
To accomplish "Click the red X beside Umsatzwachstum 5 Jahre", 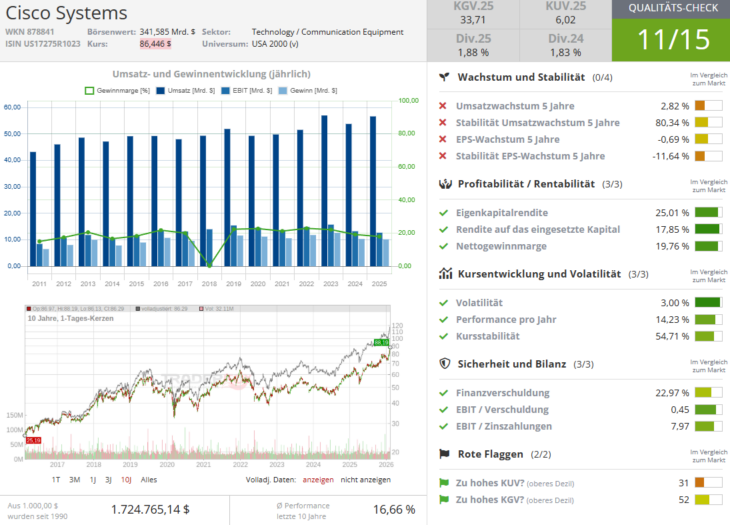I will click(443, 106).
